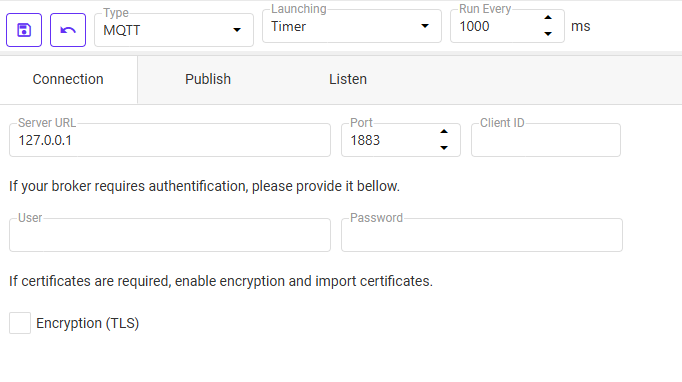Click the Password input field
Image resolution: width=682 pixels, height=382 pixels.
482,235
